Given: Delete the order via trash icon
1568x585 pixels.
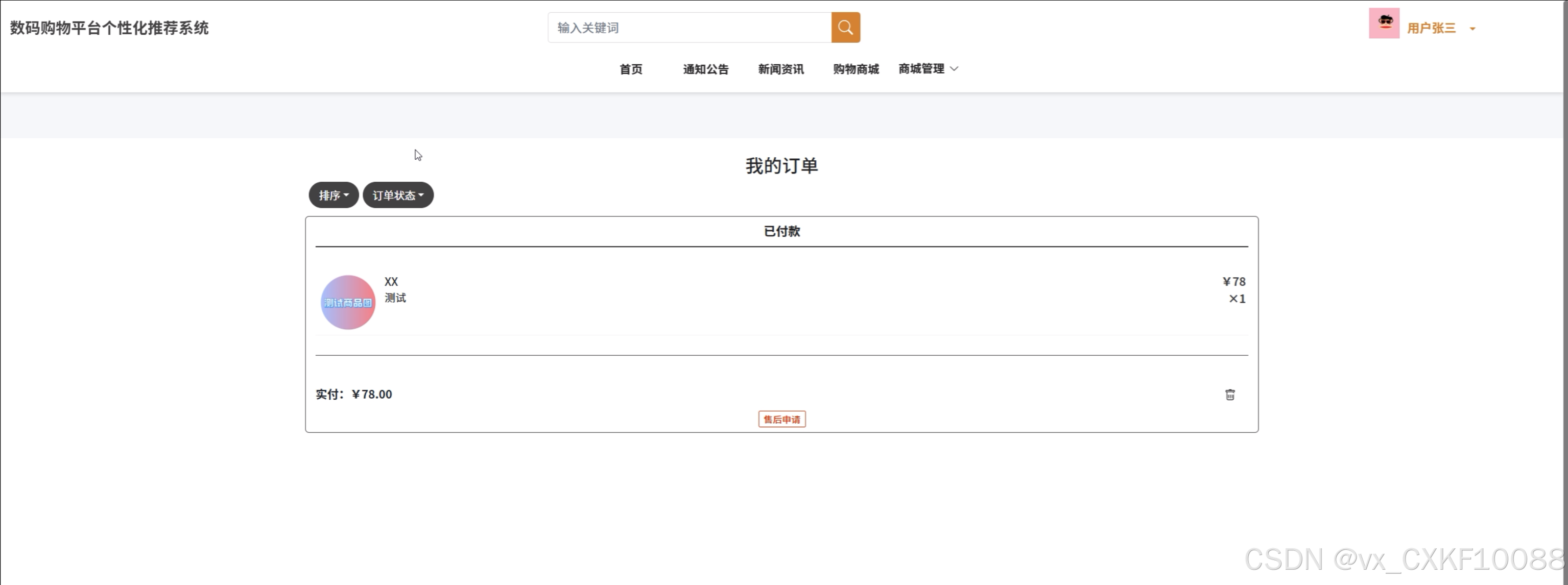Looking at the screenshot, I should coord(1229,395).
